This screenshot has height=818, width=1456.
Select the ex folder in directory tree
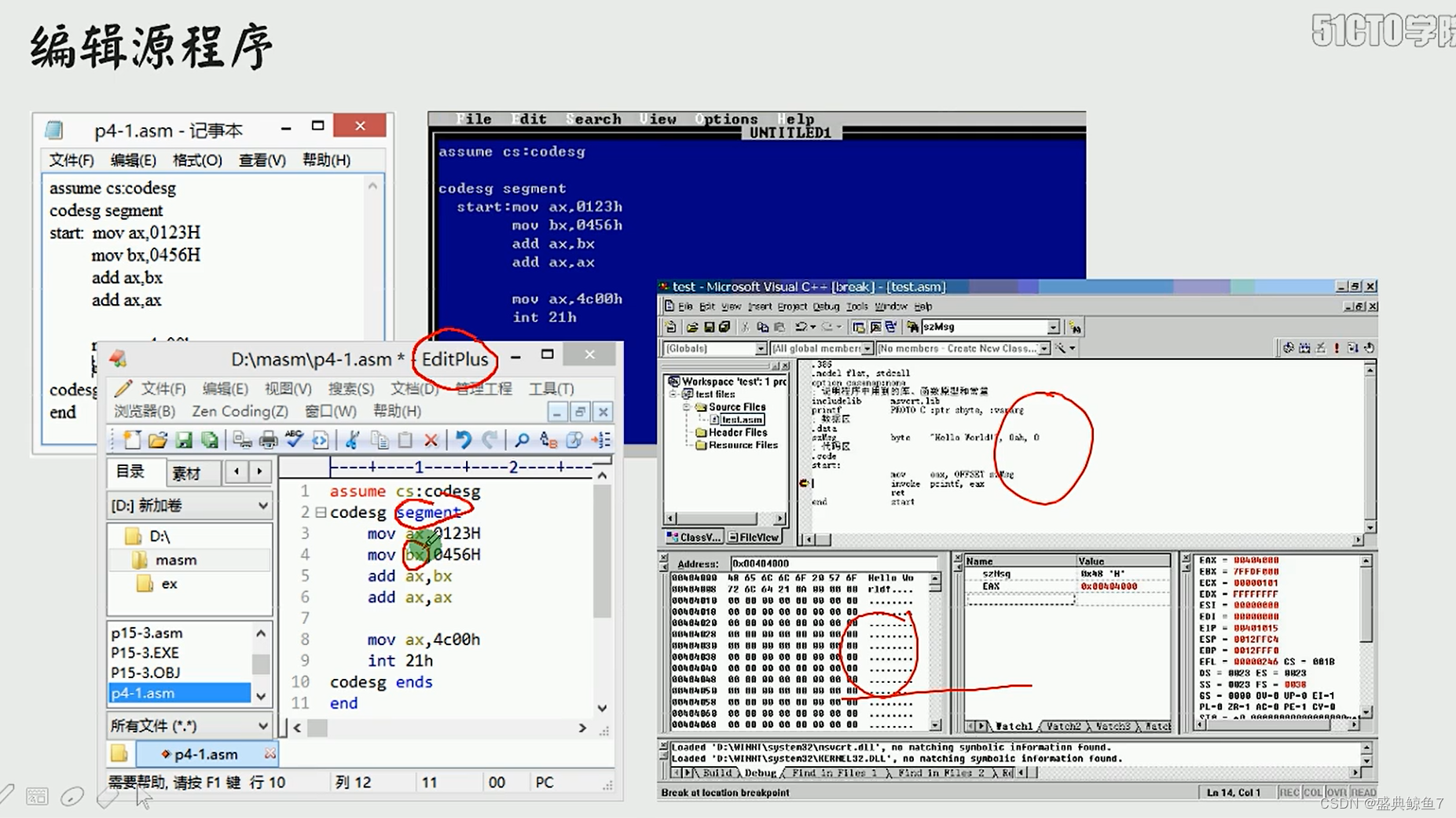pyautogui.click(x=169, y=584)
